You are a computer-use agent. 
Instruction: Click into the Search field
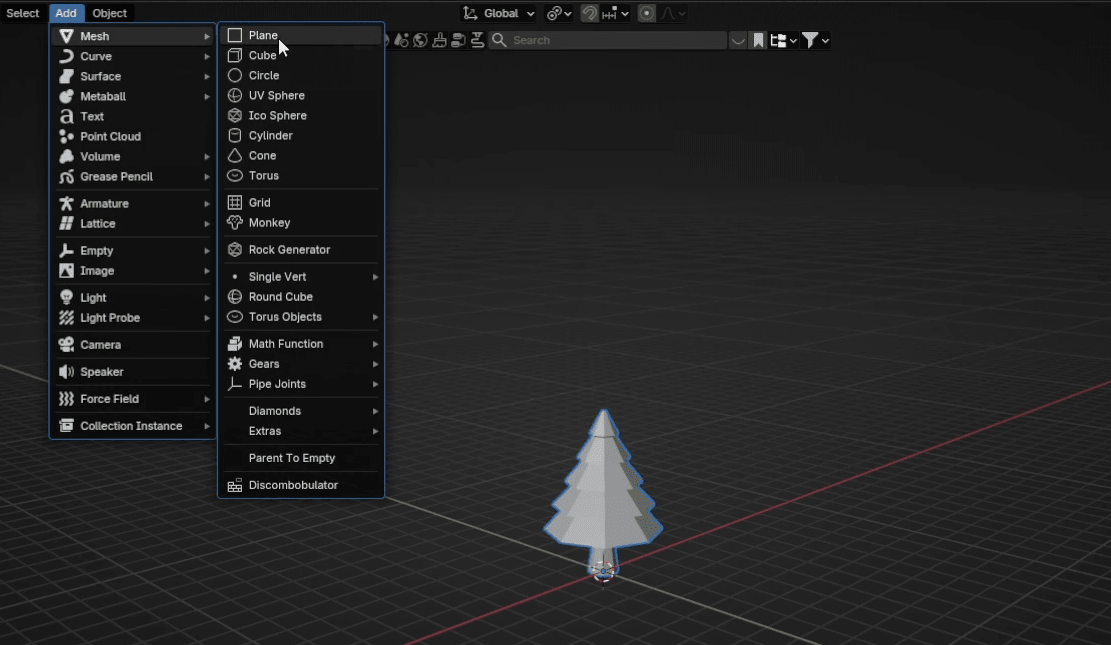615,40
